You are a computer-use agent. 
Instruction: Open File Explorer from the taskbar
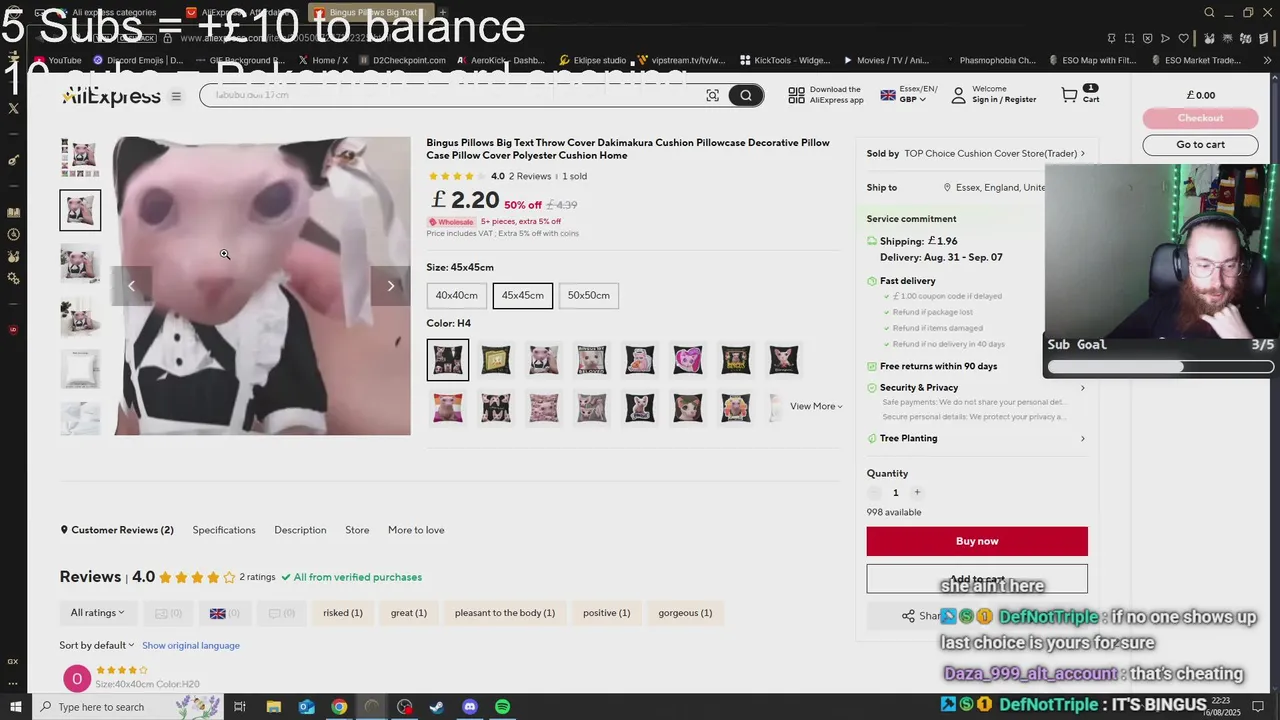tap(273, 707)
